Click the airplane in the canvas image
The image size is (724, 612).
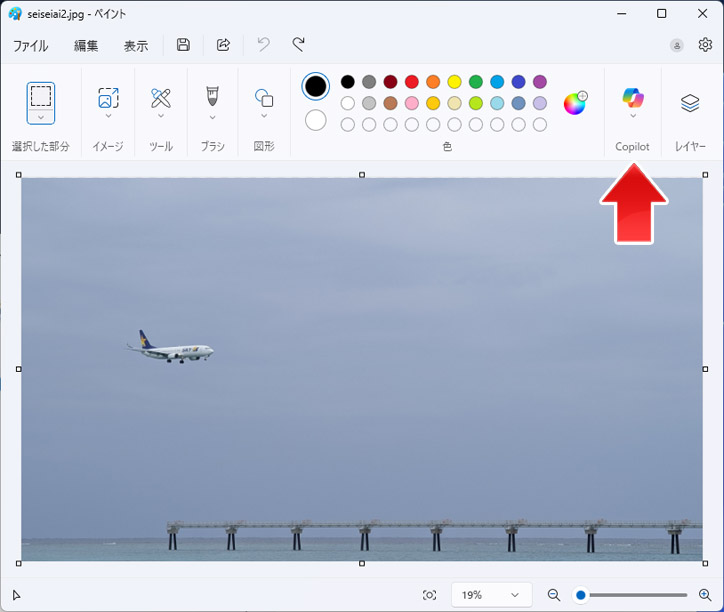(170, 347)
